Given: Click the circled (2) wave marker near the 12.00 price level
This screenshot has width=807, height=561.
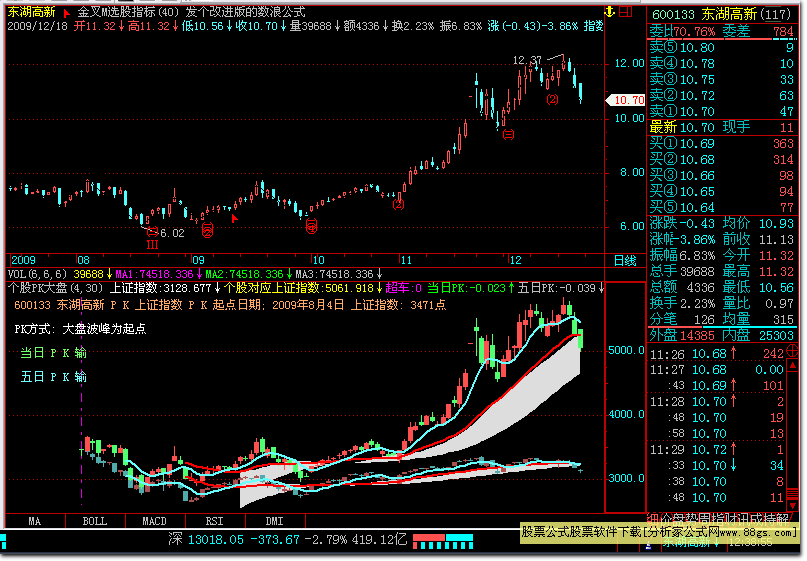Looking at the screenshot, I should click(x=552, y=100).
